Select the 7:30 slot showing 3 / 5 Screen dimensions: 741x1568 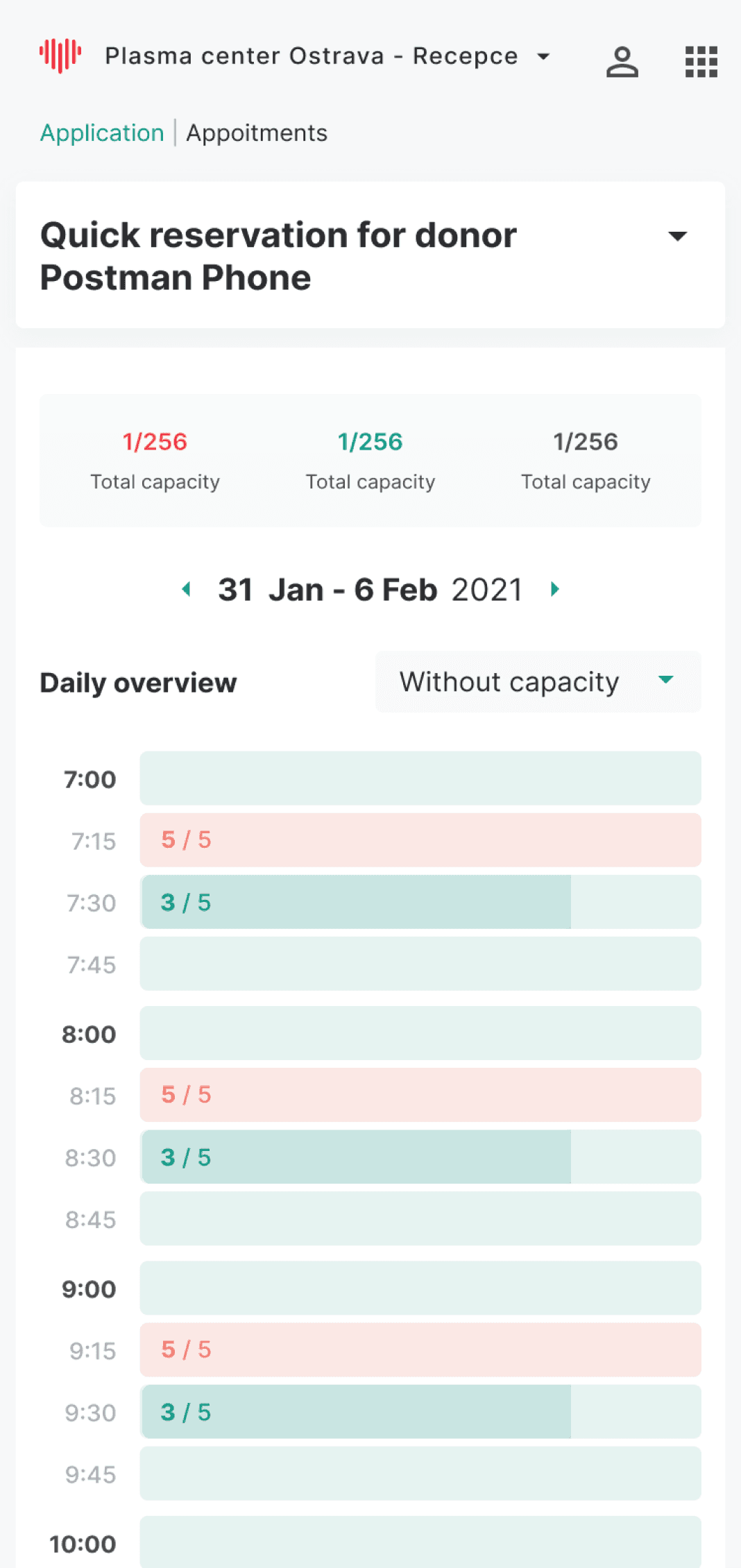coord(420,902)
